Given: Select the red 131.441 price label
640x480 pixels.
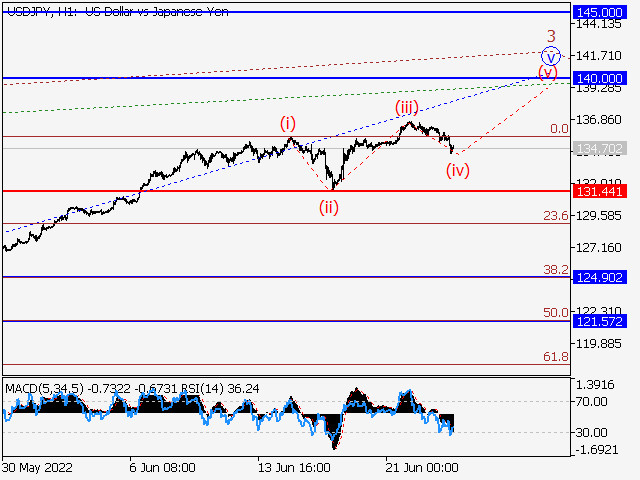Looking at the screenshot, I should 600,191.
